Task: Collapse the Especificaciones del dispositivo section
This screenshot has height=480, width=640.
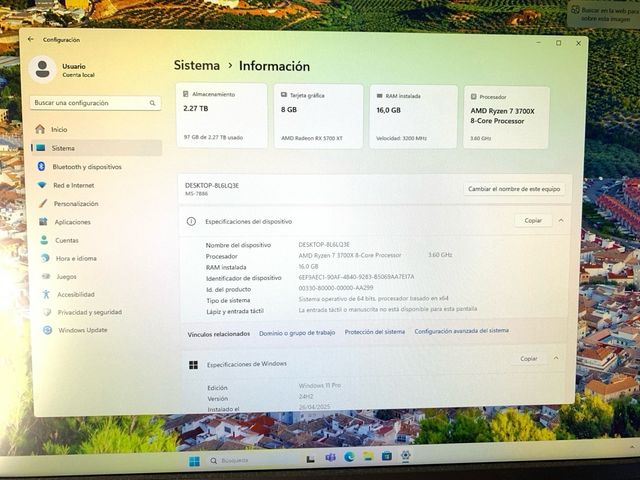Action: [561, 220]
